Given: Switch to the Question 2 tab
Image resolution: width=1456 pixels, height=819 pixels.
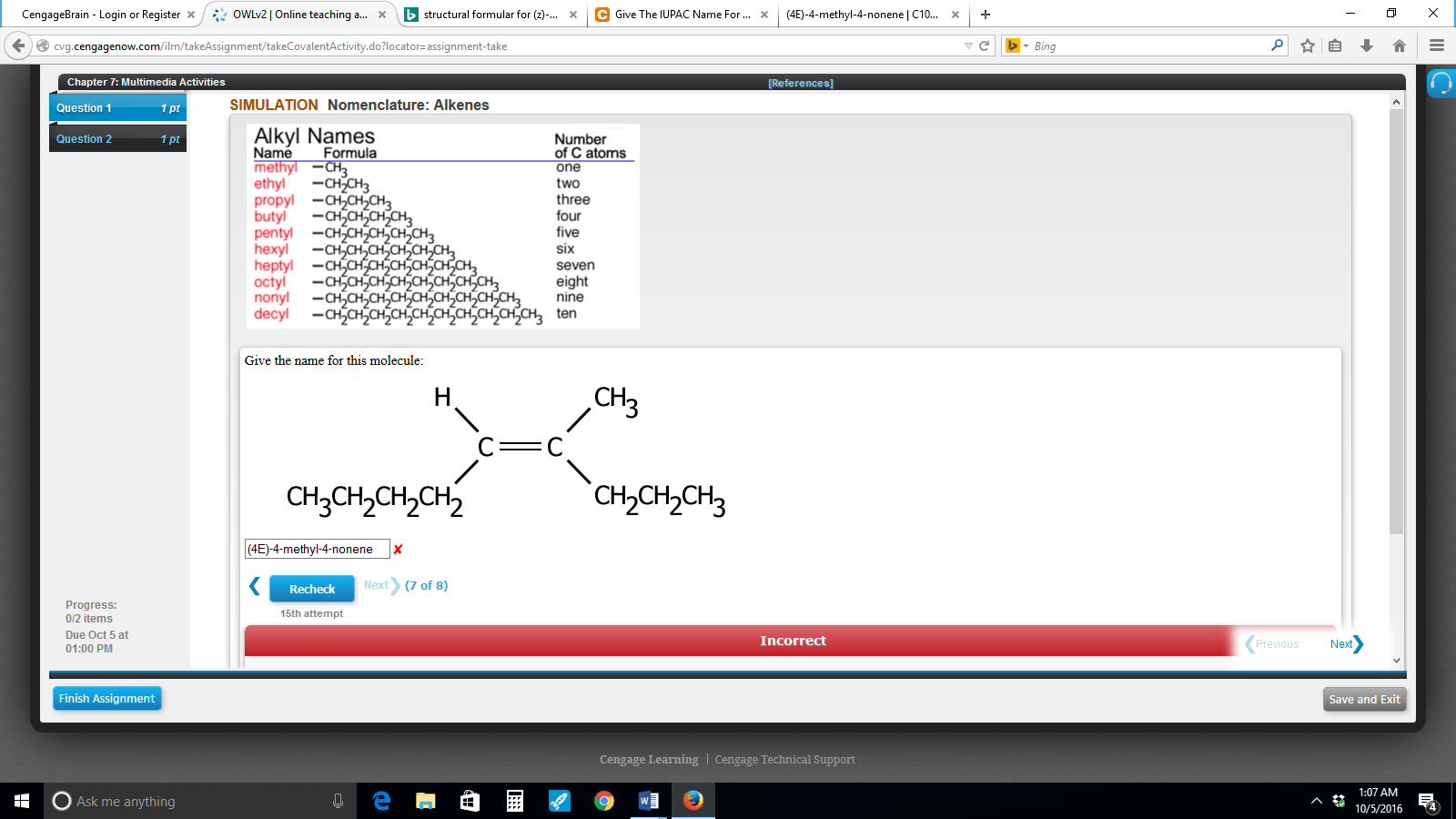Looking at the screenshot, I should click(x=116, y=138).
